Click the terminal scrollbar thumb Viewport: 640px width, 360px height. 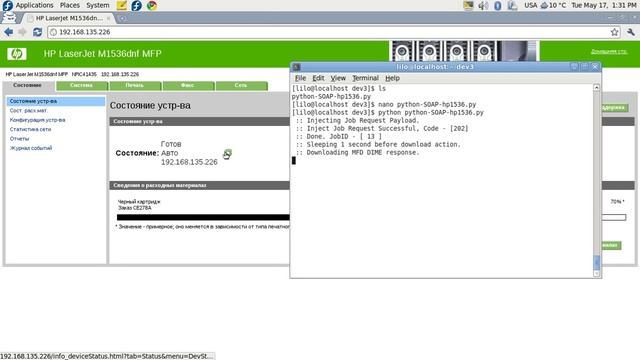tap(596, 262)
